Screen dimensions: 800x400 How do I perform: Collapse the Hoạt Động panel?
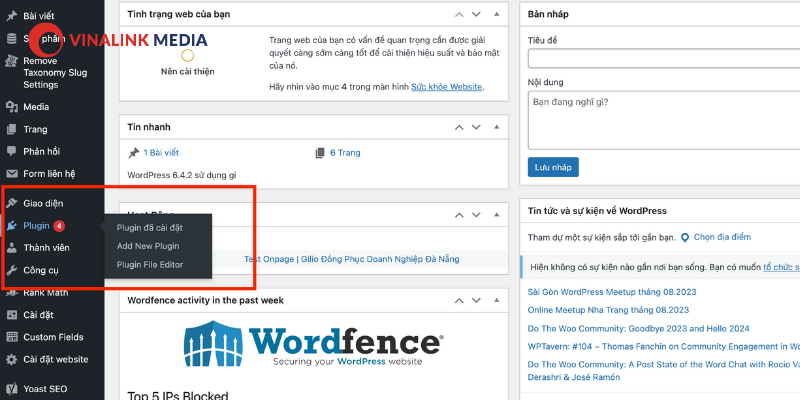point(496,215)
